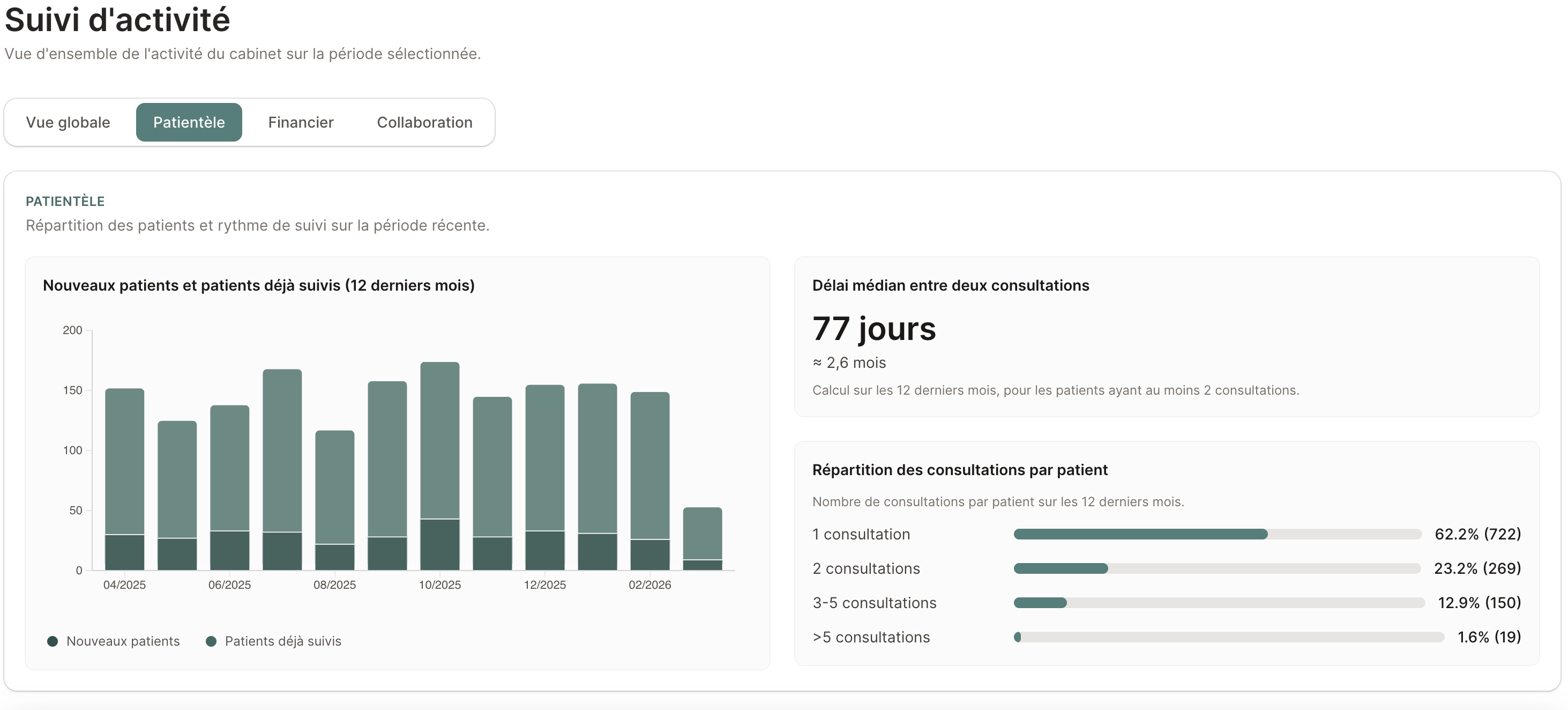1568x710 pixels.
Task: Switch to the "Vue globale" tab
Action: (68, 122)
